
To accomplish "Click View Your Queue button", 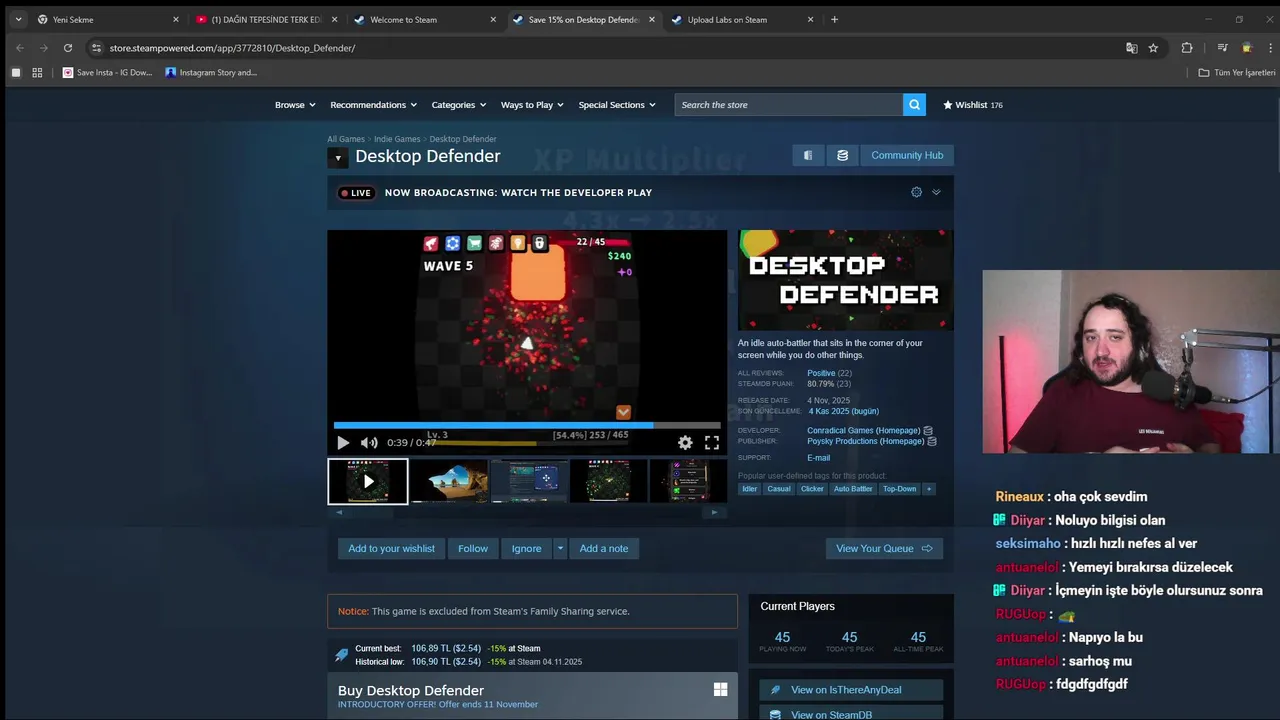I will click(884, 548).
